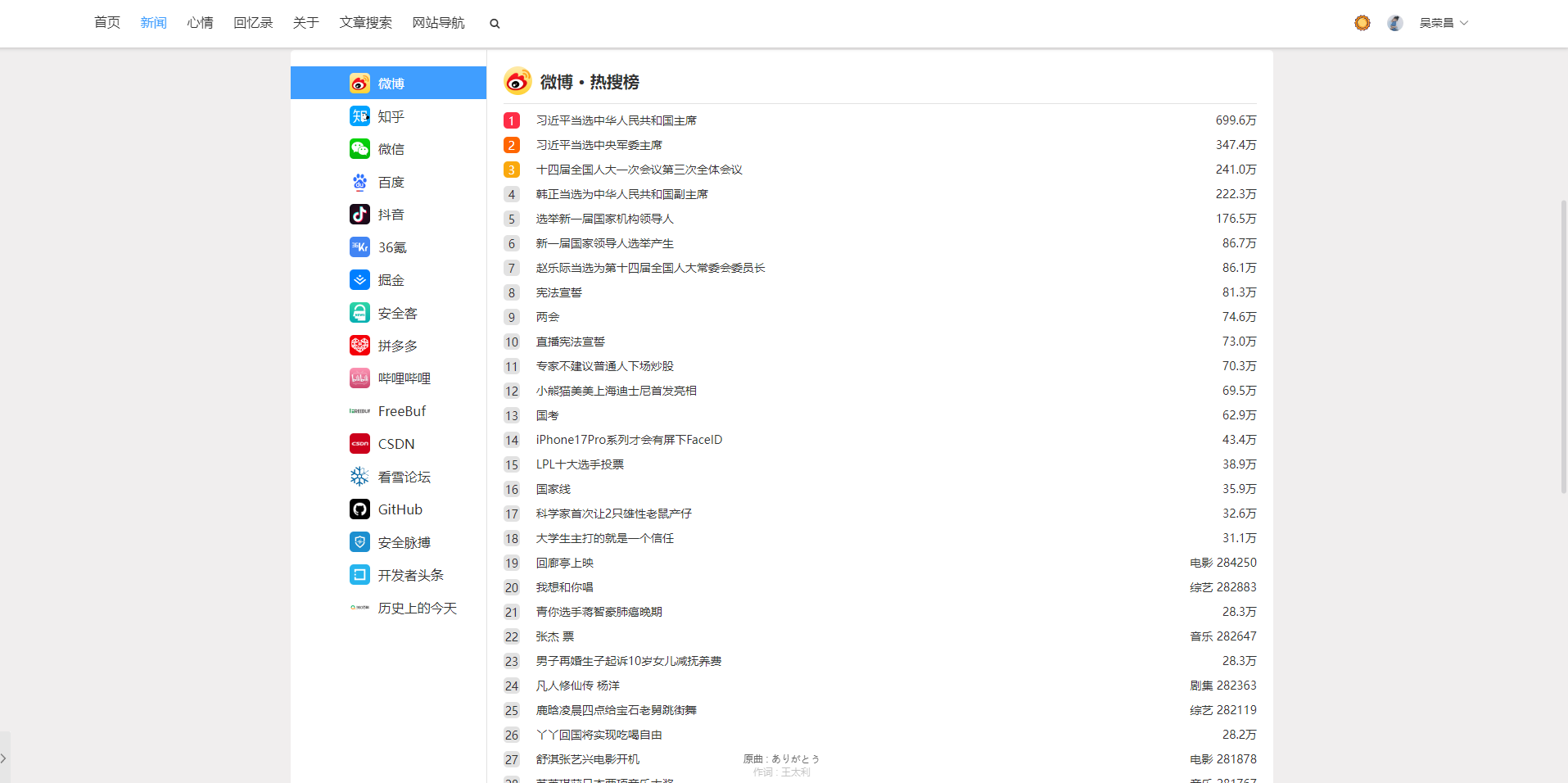Open 文章搜索 navigation item
The height and width of the screenshot is (783, 1568).
[x=366, y=23]
